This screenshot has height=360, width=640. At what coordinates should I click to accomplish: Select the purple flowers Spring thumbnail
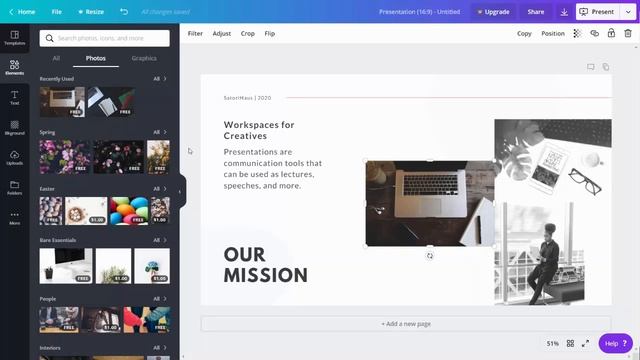click(65, 157)
